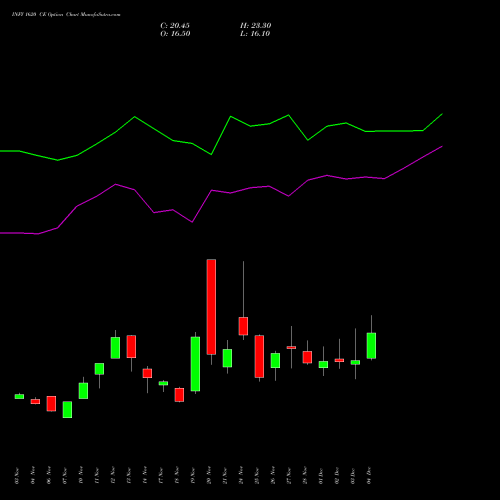
Task: Click the low price value L: 16.10
Action: [x=255, y=34]
